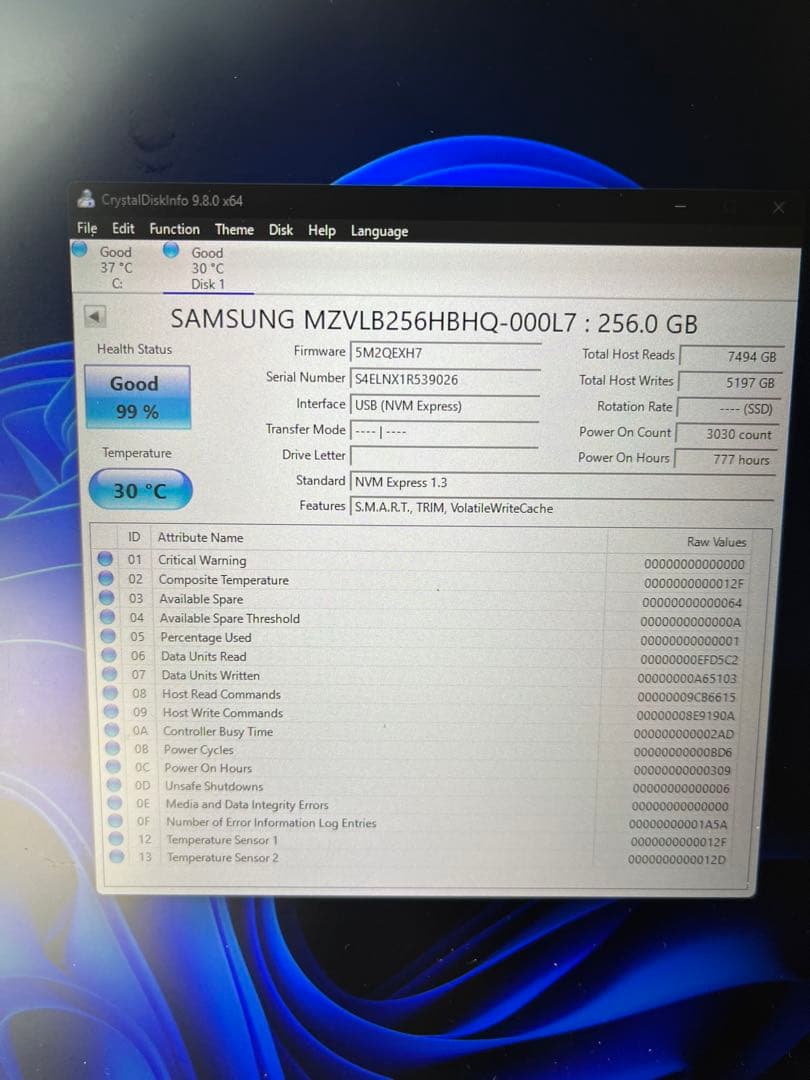Click the empty Drive Letter field
The width and height of the screenshot is (810, 1080).
point(445,456)
